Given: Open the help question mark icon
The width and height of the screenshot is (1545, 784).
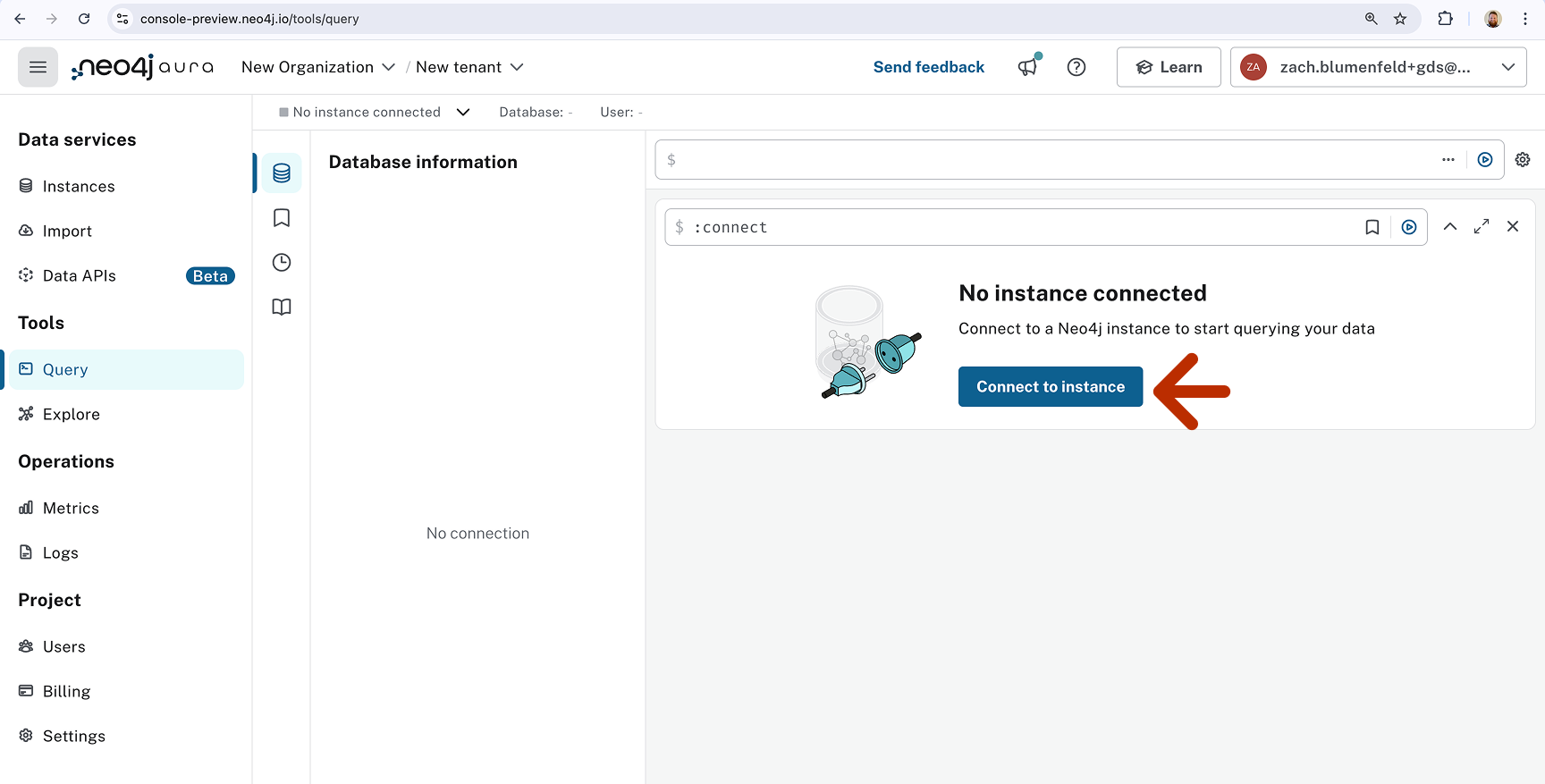Looking at the screenshot, I should point(1076,67).
